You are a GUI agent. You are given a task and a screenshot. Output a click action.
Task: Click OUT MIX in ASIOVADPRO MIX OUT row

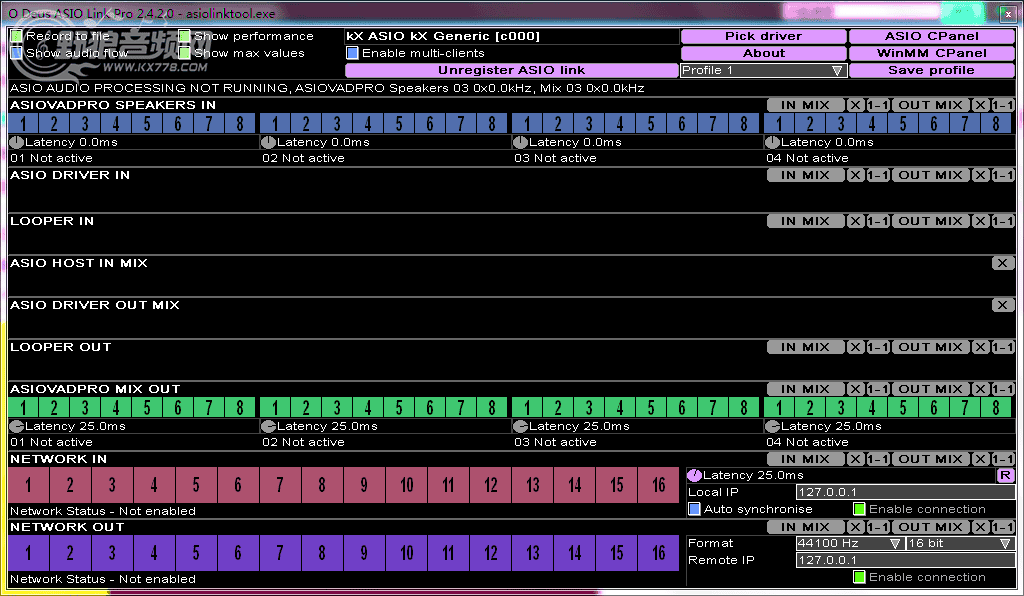pyautogui.click(x=931, y=389)
